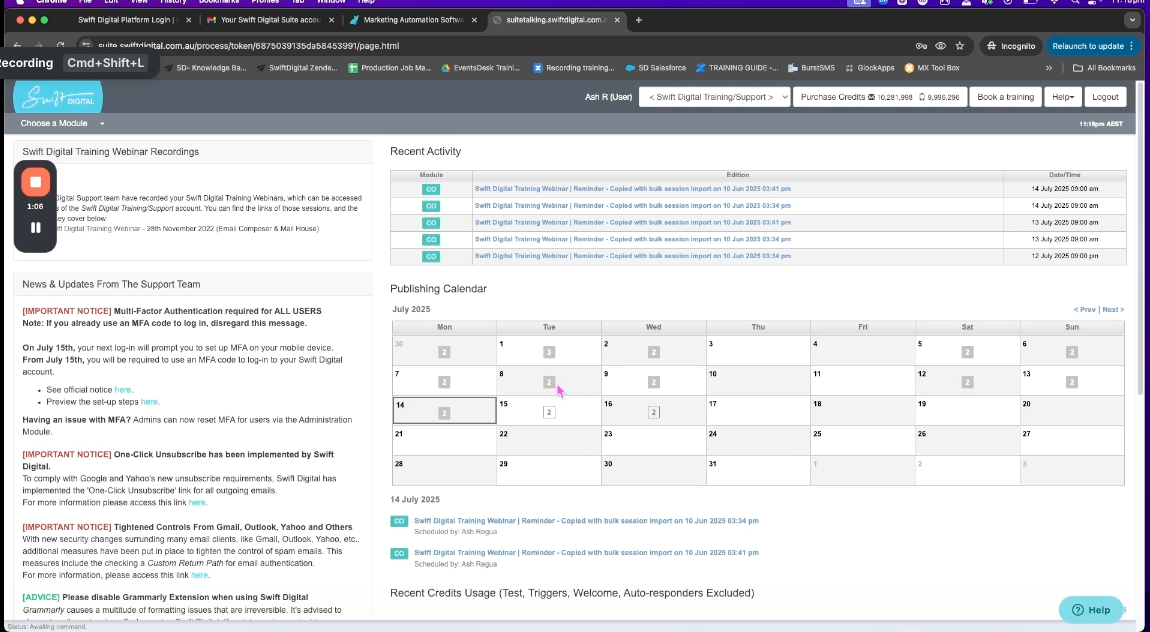
Task: Open the account selector showing Swift Digital Training/Support
Action: (714, 97)
